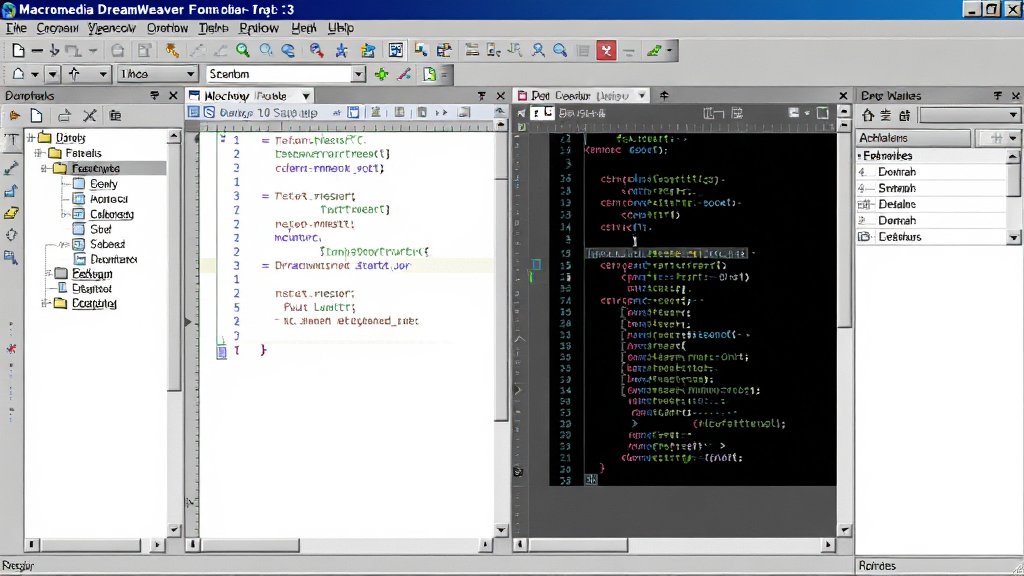1024x576 pixels.
Task: Open the dark code panel tab dropdown
Action: (641, 95)
